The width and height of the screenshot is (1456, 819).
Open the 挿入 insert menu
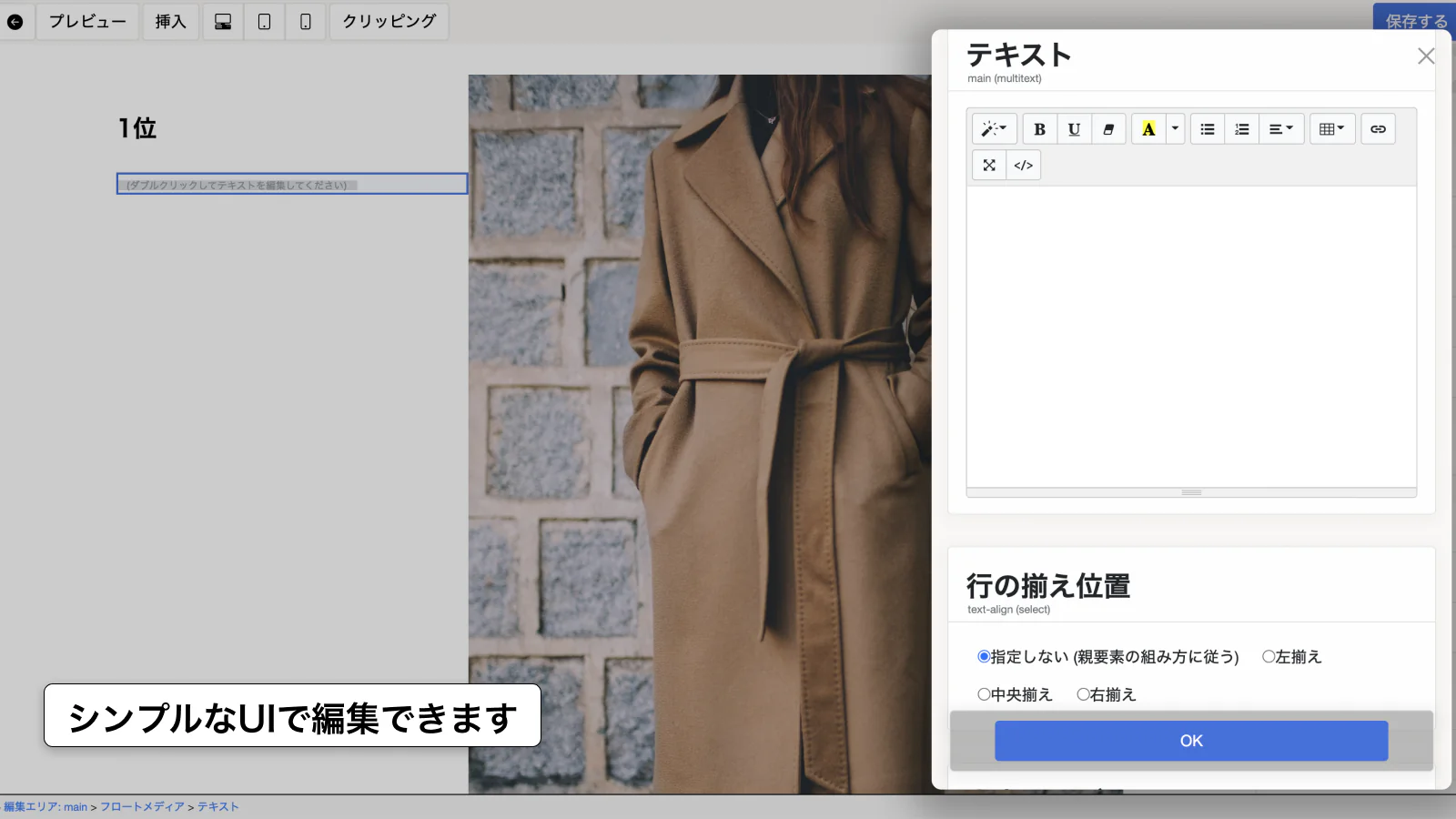170,22
